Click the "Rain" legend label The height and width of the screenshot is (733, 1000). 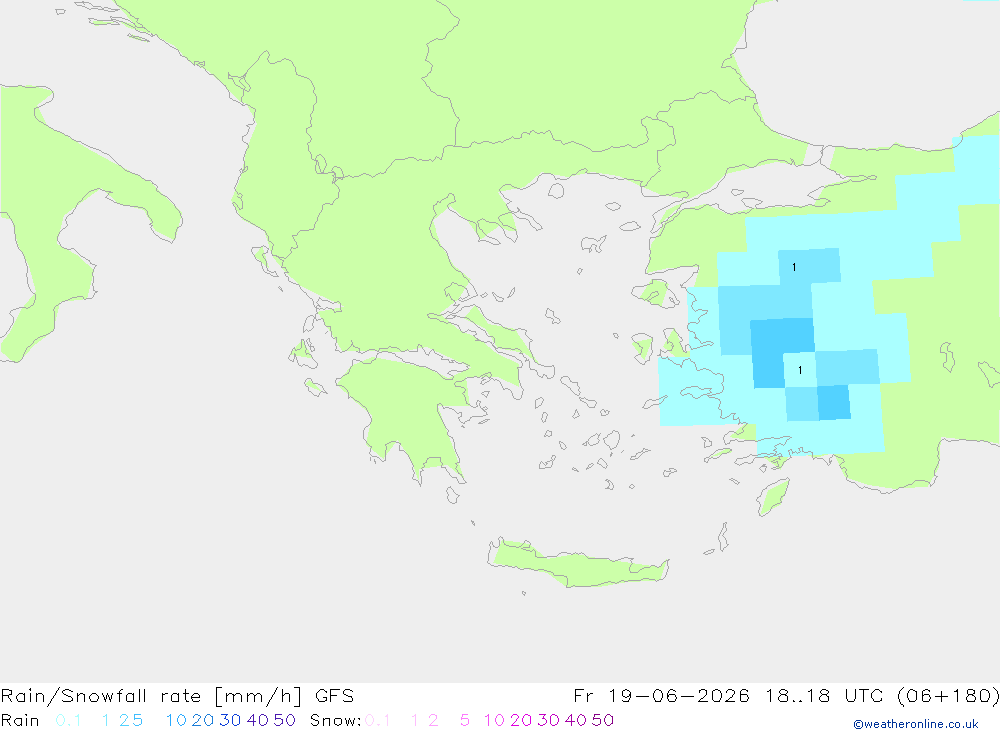20,720
